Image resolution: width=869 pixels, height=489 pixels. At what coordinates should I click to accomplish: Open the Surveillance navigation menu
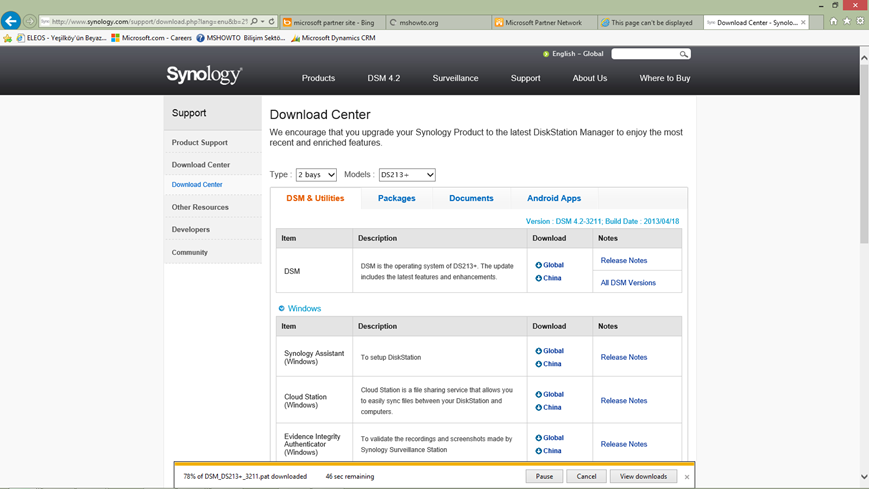tap(455, 78)
